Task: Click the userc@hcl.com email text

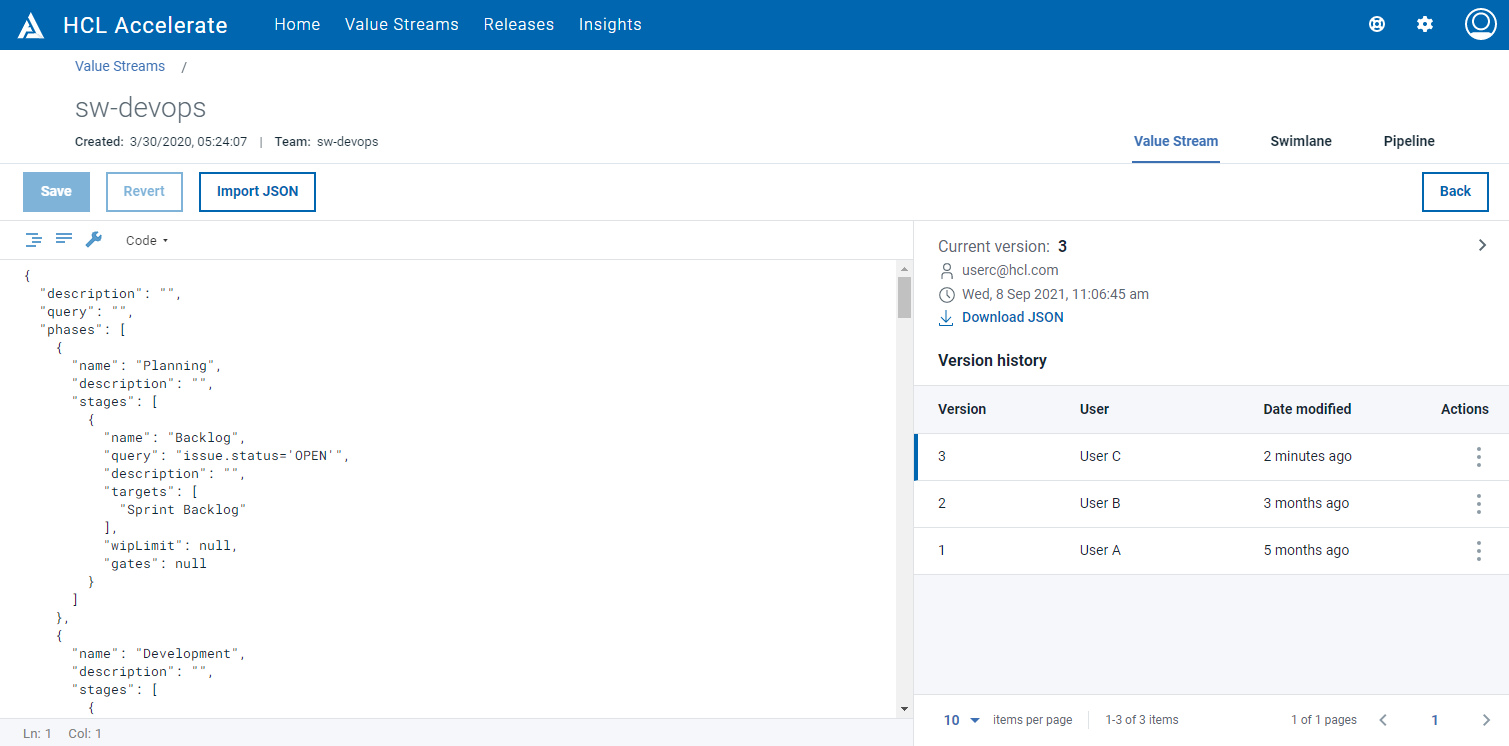Action: 1010,270
